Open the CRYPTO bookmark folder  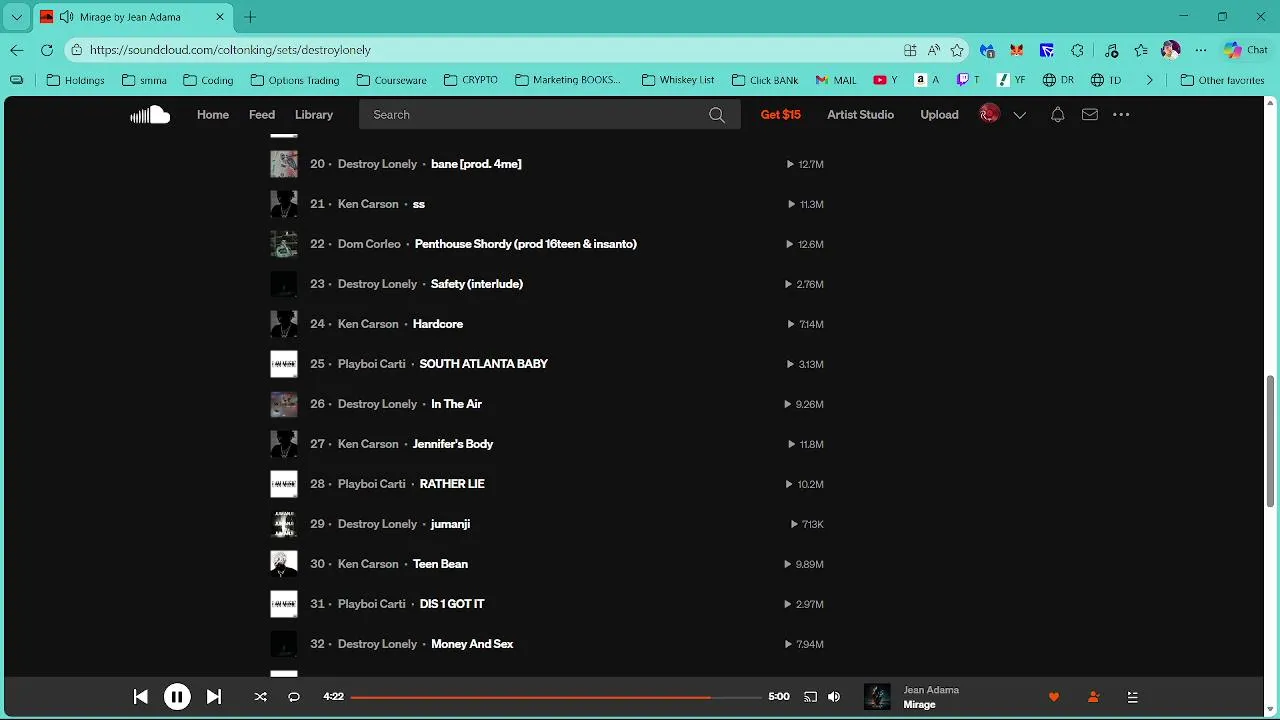(x=470, y=80)
